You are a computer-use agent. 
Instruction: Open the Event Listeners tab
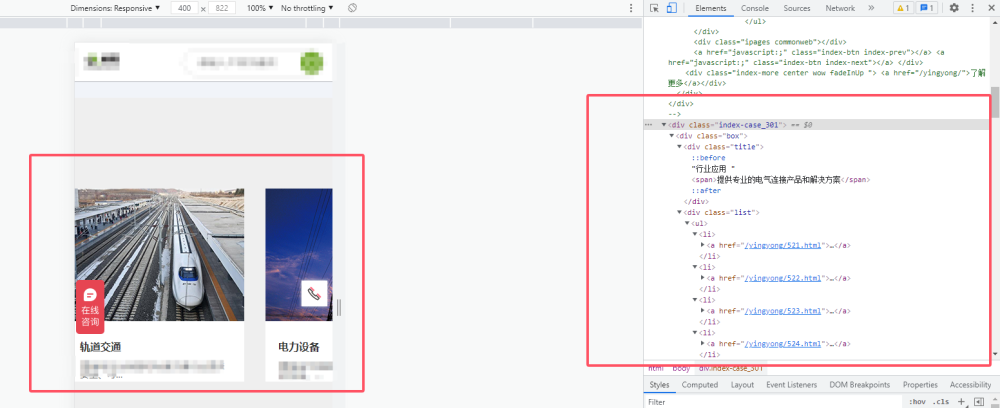click(x=791, y=385)
